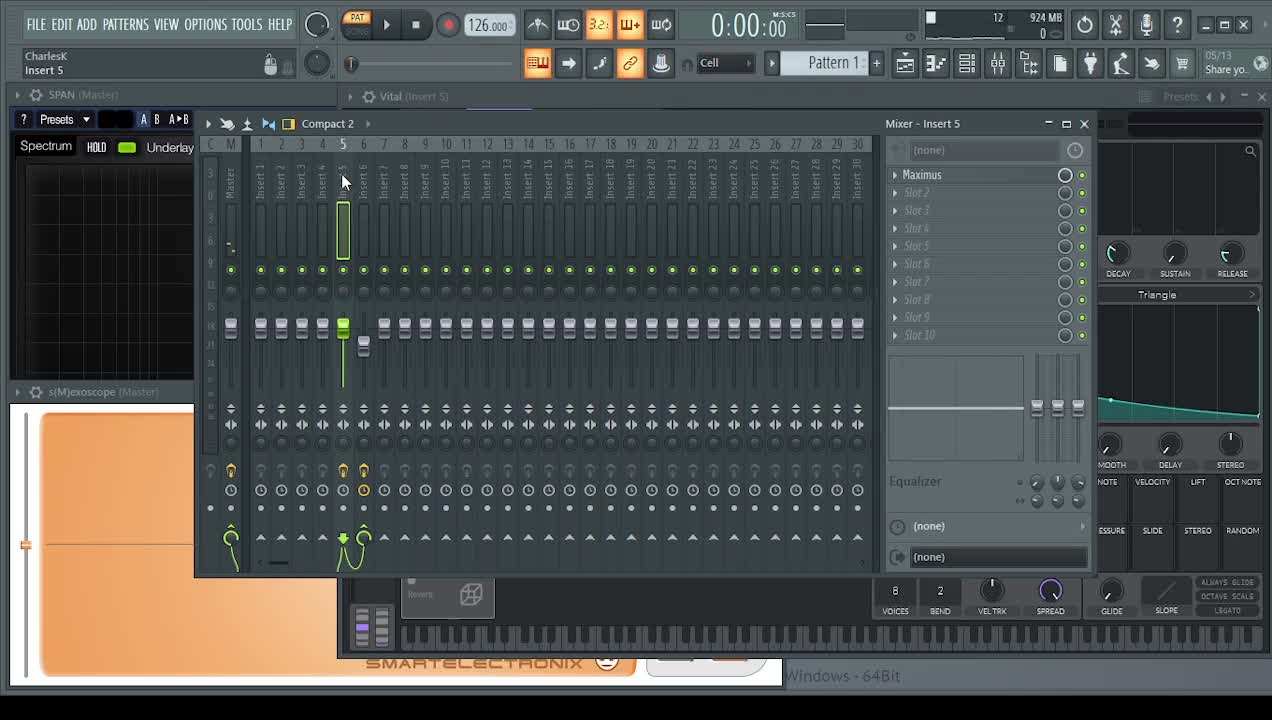Screen dimensions: 1272x720
Task: Open the Browser icon
Action: (1029, 64)
